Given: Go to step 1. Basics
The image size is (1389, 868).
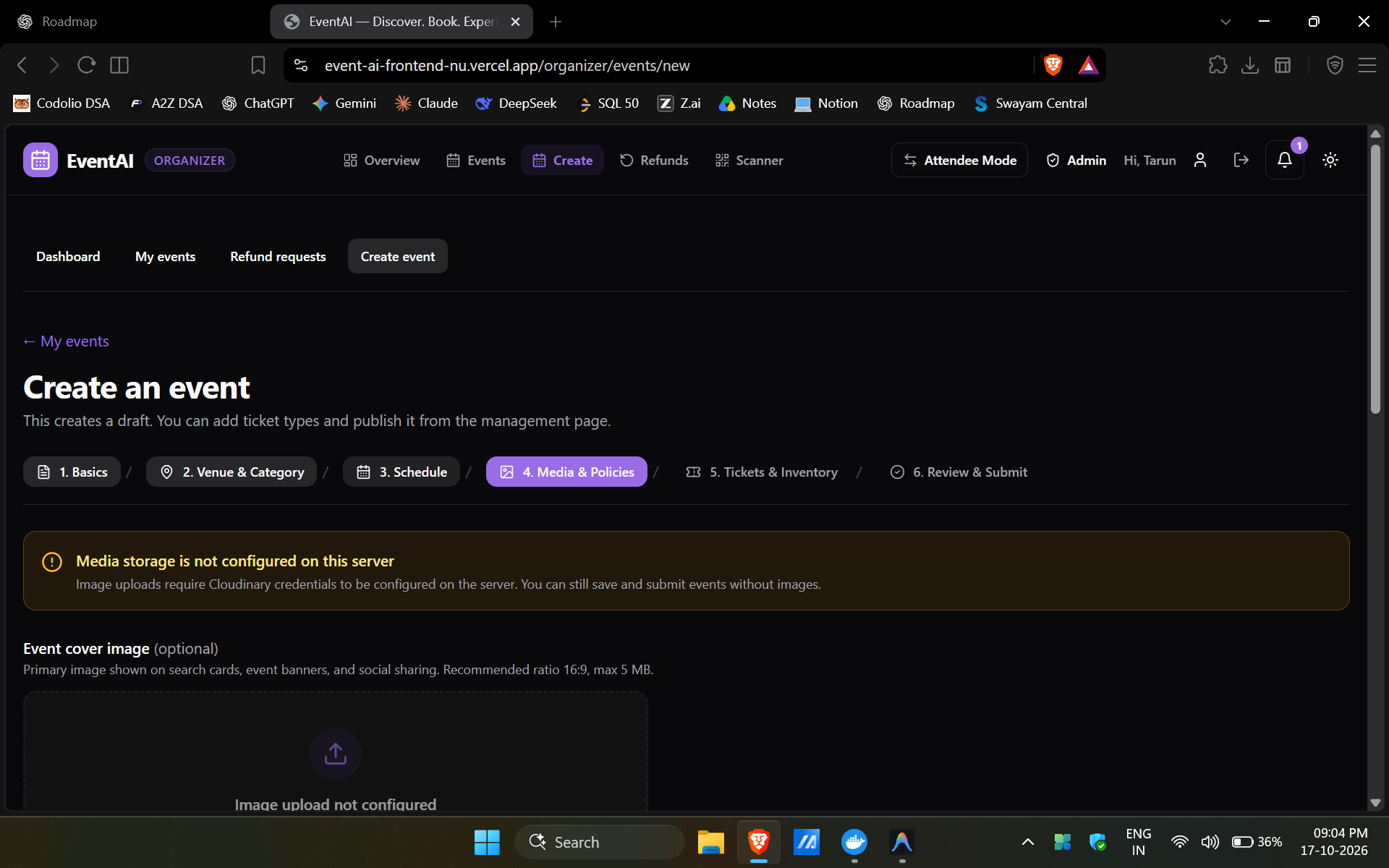Looking at the screenshot, I should pos(72,472).
